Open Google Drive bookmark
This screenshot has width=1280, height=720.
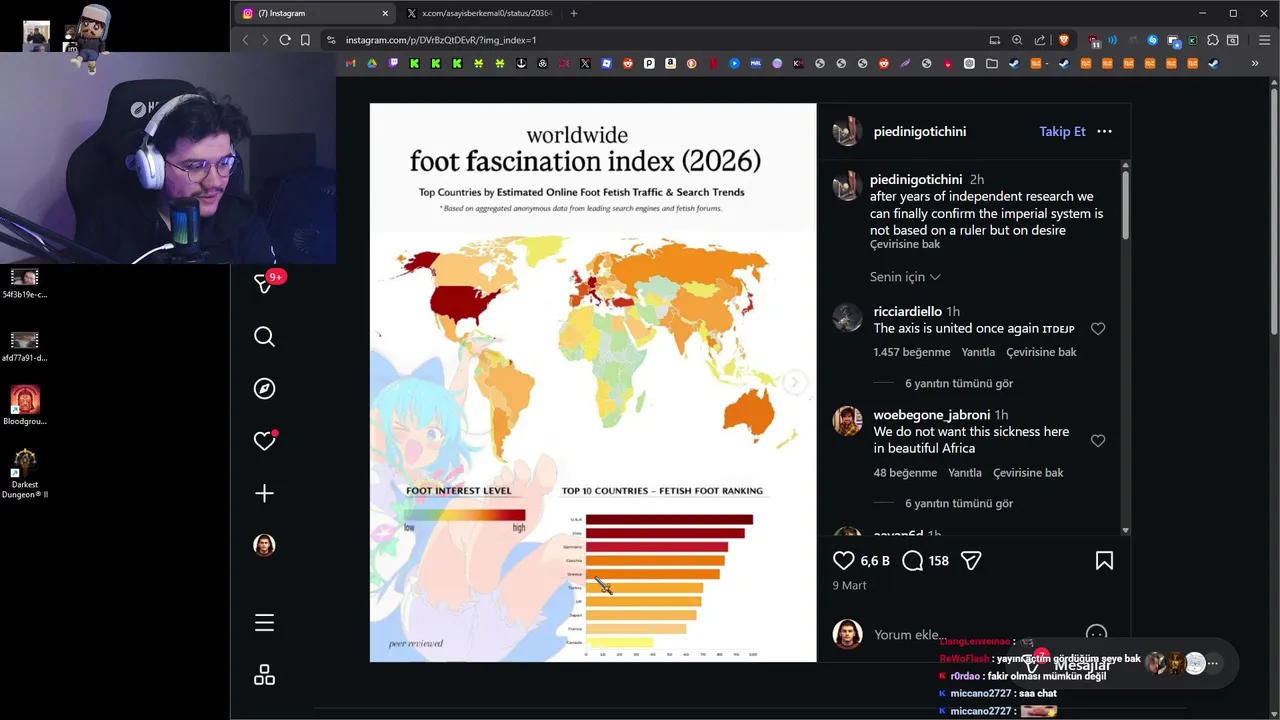click(x=372, y=63)
